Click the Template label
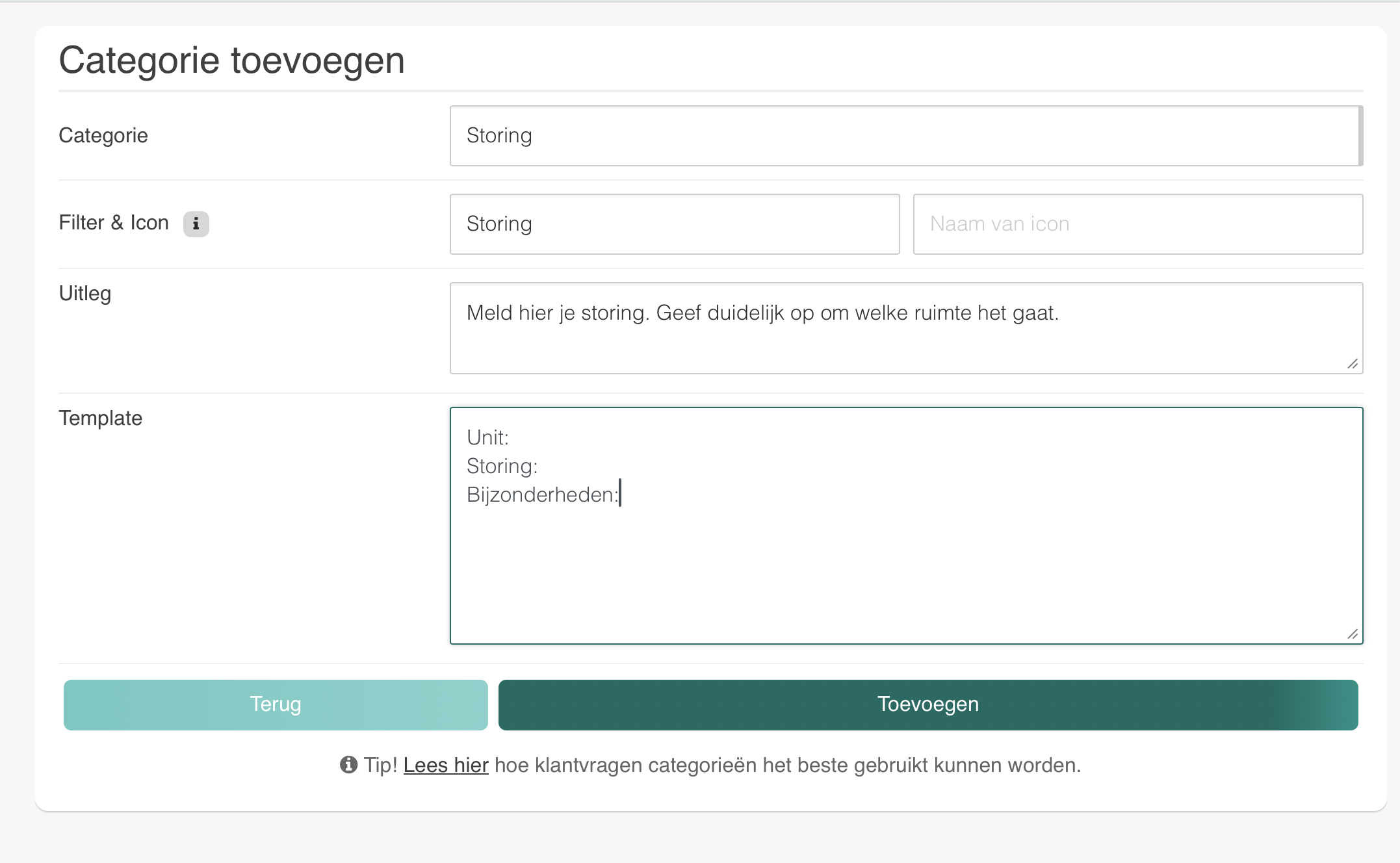The height and width of the screenshot is (863, 1400). (101, 418)
